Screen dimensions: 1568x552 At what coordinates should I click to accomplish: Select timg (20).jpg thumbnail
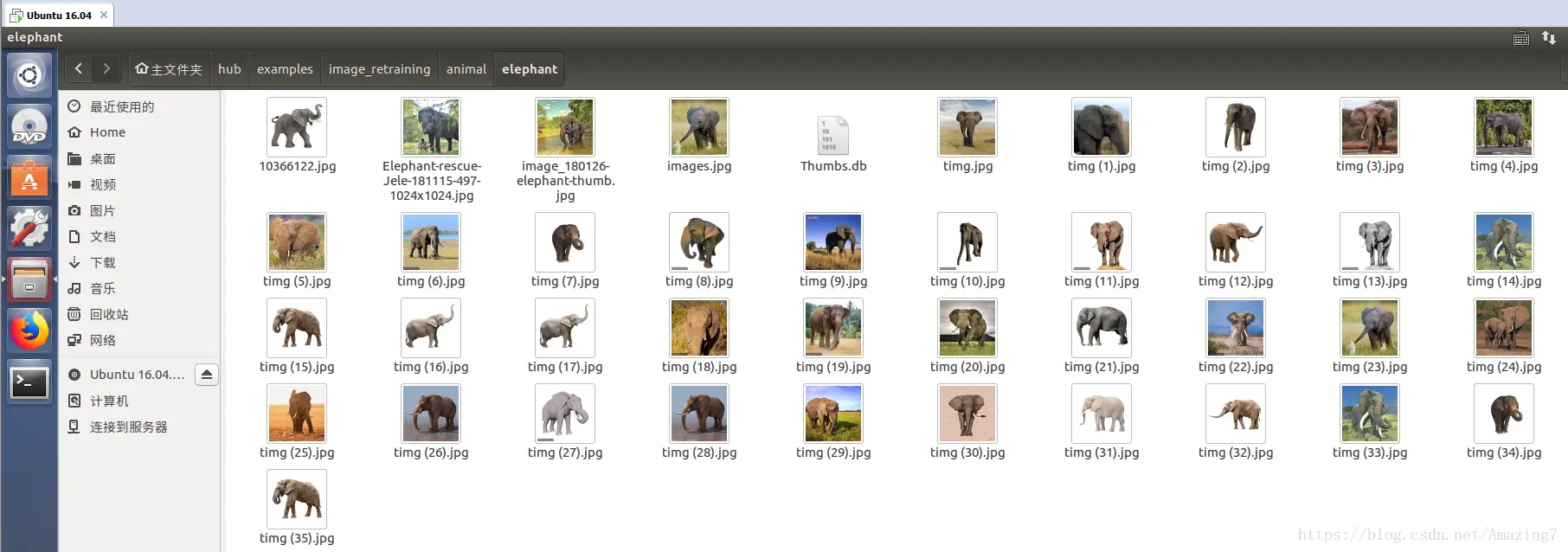[967, 328]
